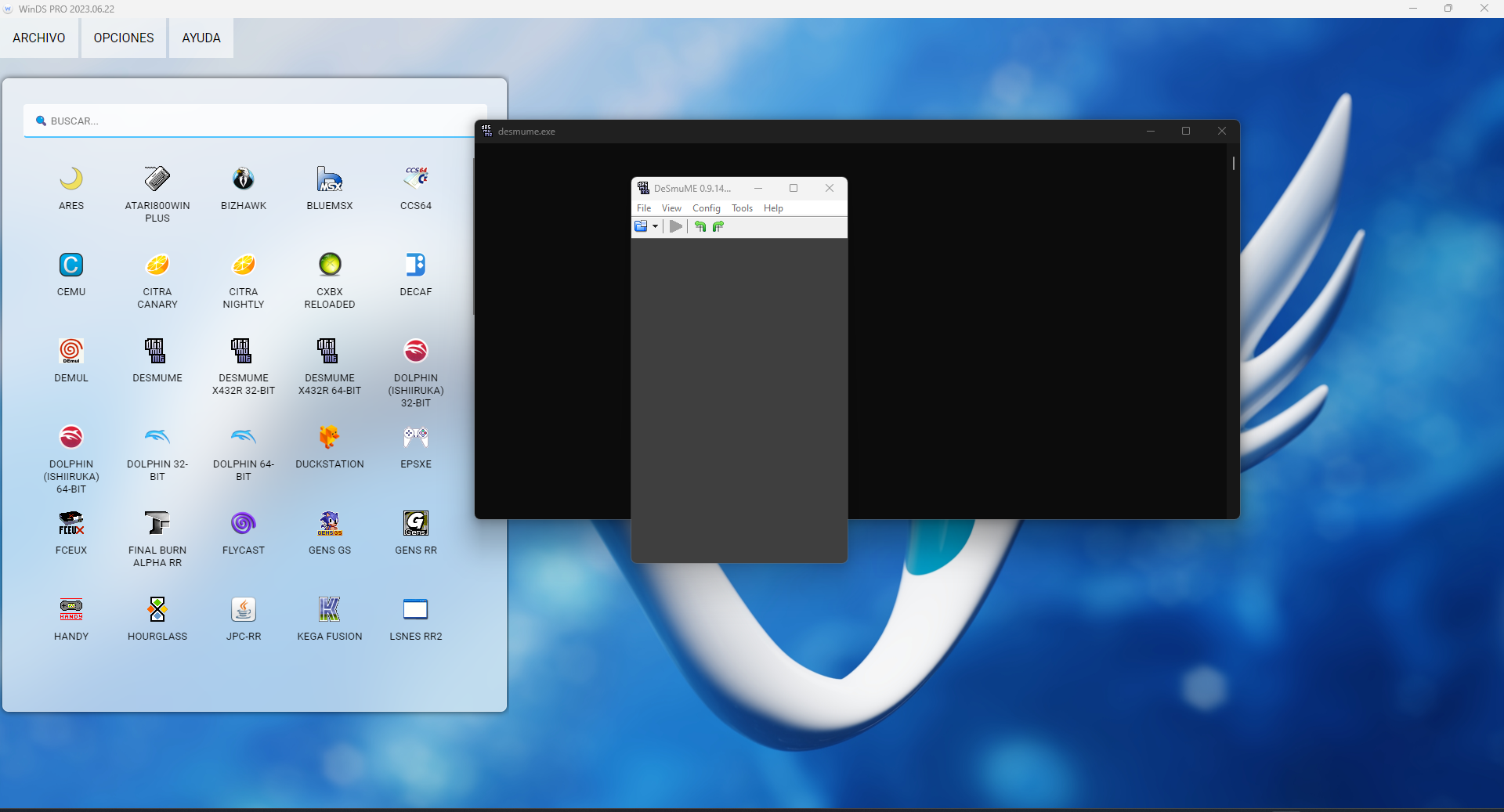
Task: Open FINAL BURN ALPHA RR emulator
Action: tap(157, 524)
